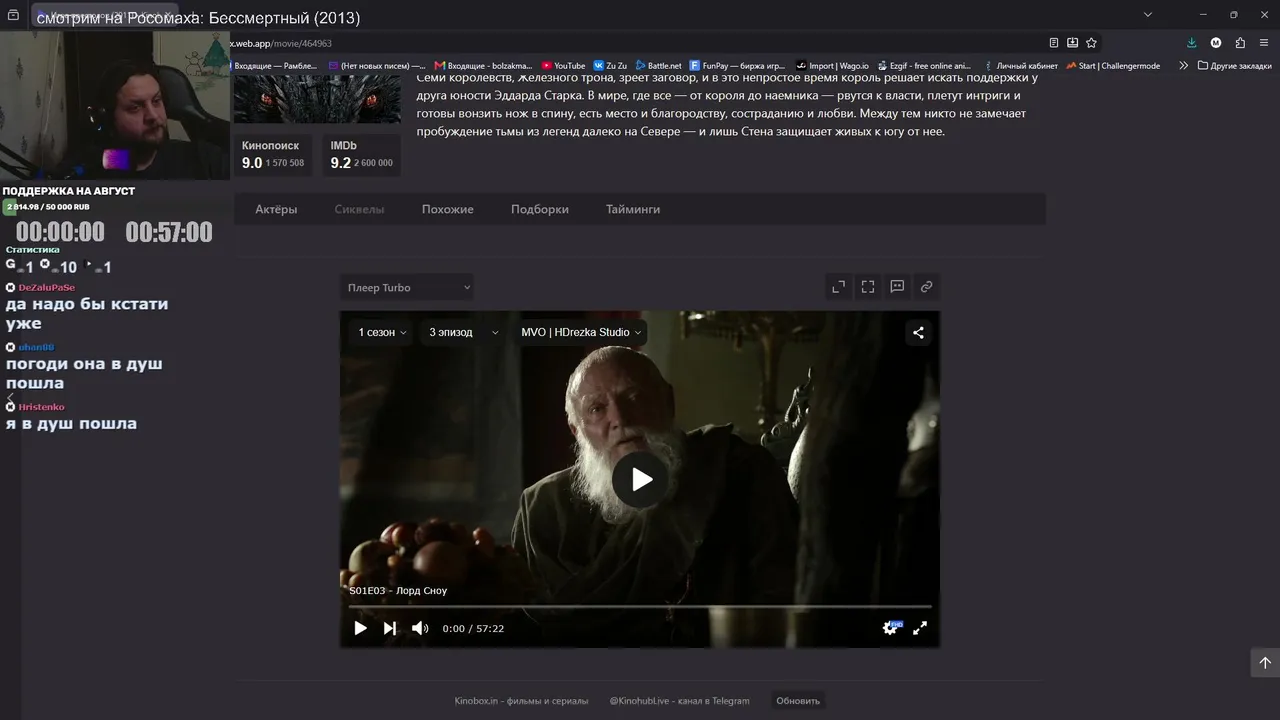Expand the 1 сезон season dropdown
The image size is (1280, 720).
[x=382, y=332]
